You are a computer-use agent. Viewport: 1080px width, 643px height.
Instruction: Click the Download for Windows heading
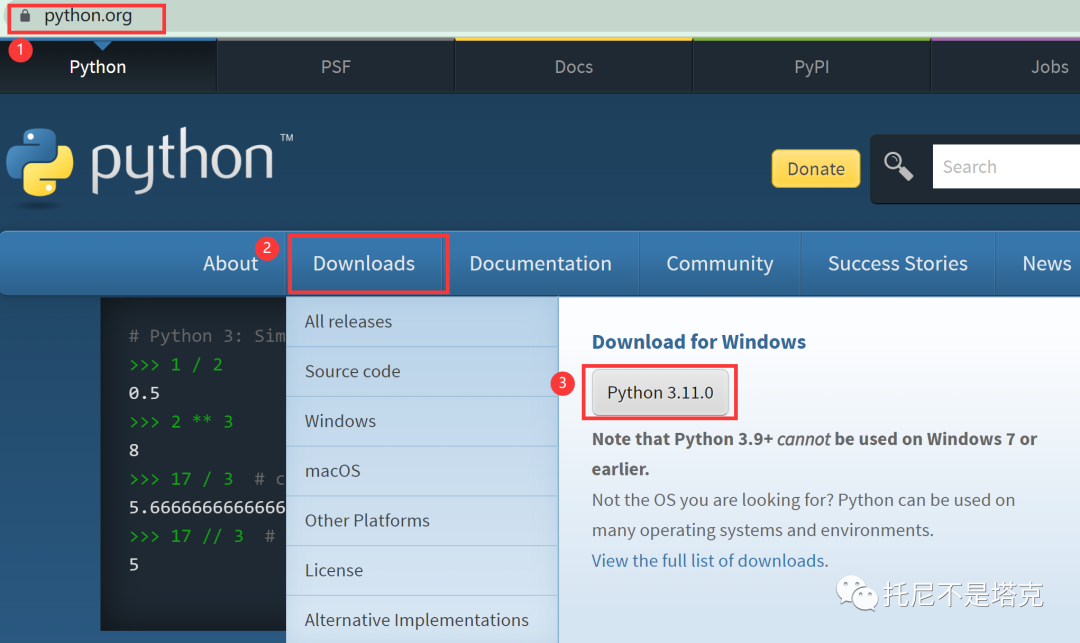tap(698, 342)
